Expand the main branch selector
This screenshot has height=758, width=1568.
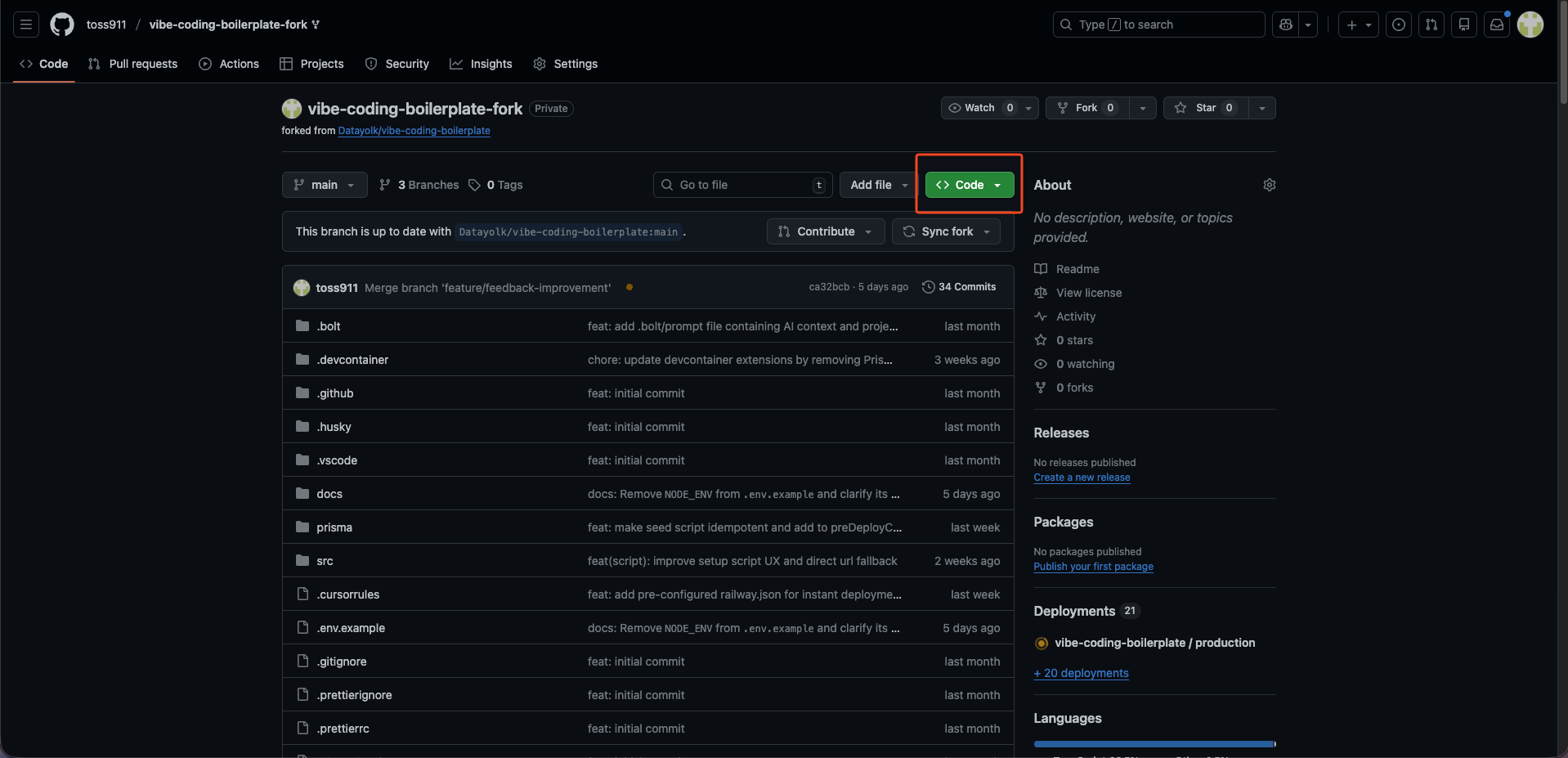click(x=325, y=185)
